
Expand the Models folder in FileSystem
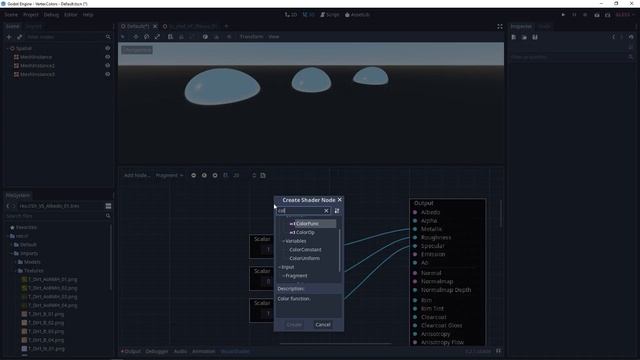click(x=16, y=262)
